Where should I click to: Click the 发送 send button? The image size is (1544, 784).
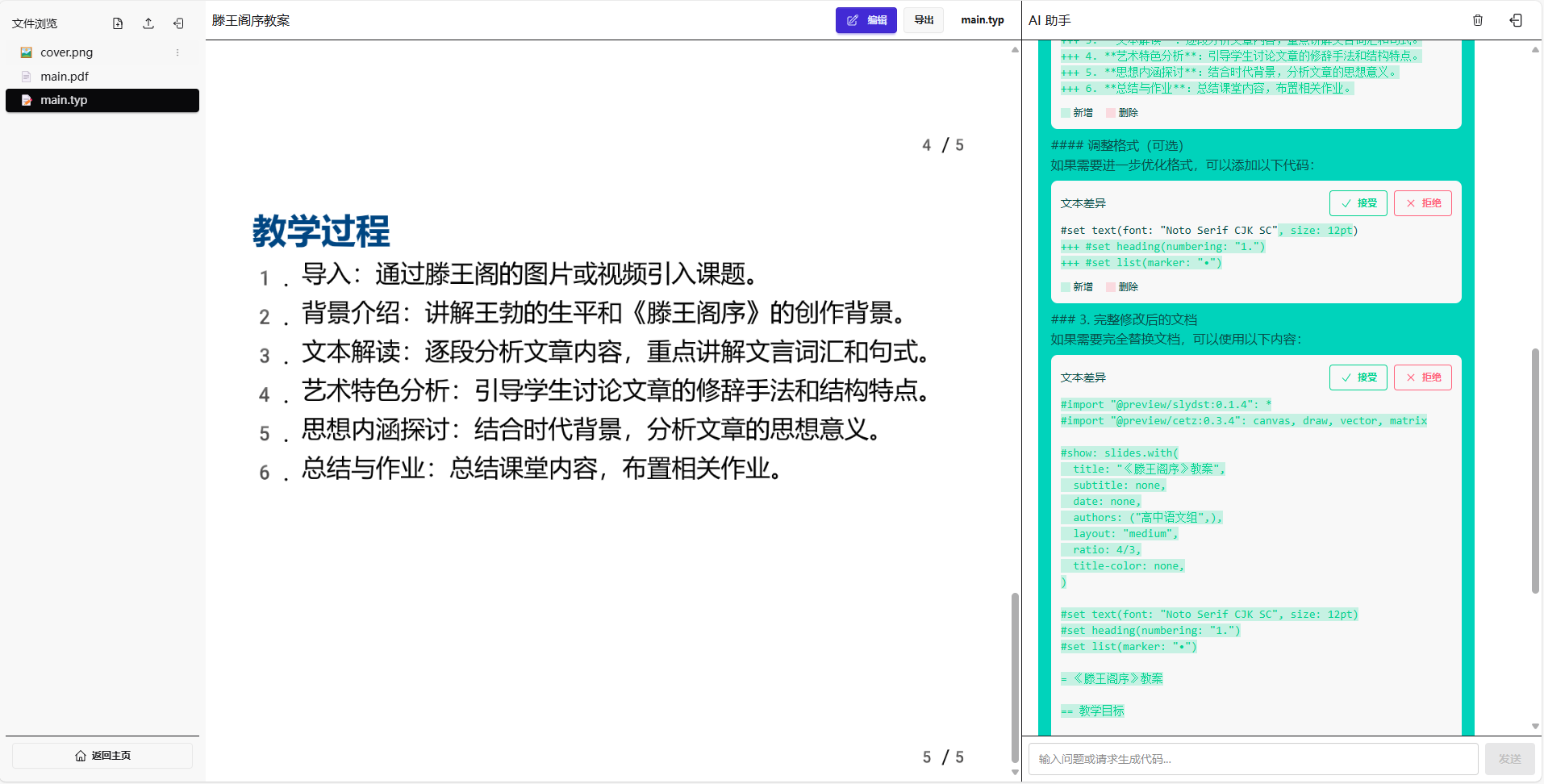(x=1510, y=758)
